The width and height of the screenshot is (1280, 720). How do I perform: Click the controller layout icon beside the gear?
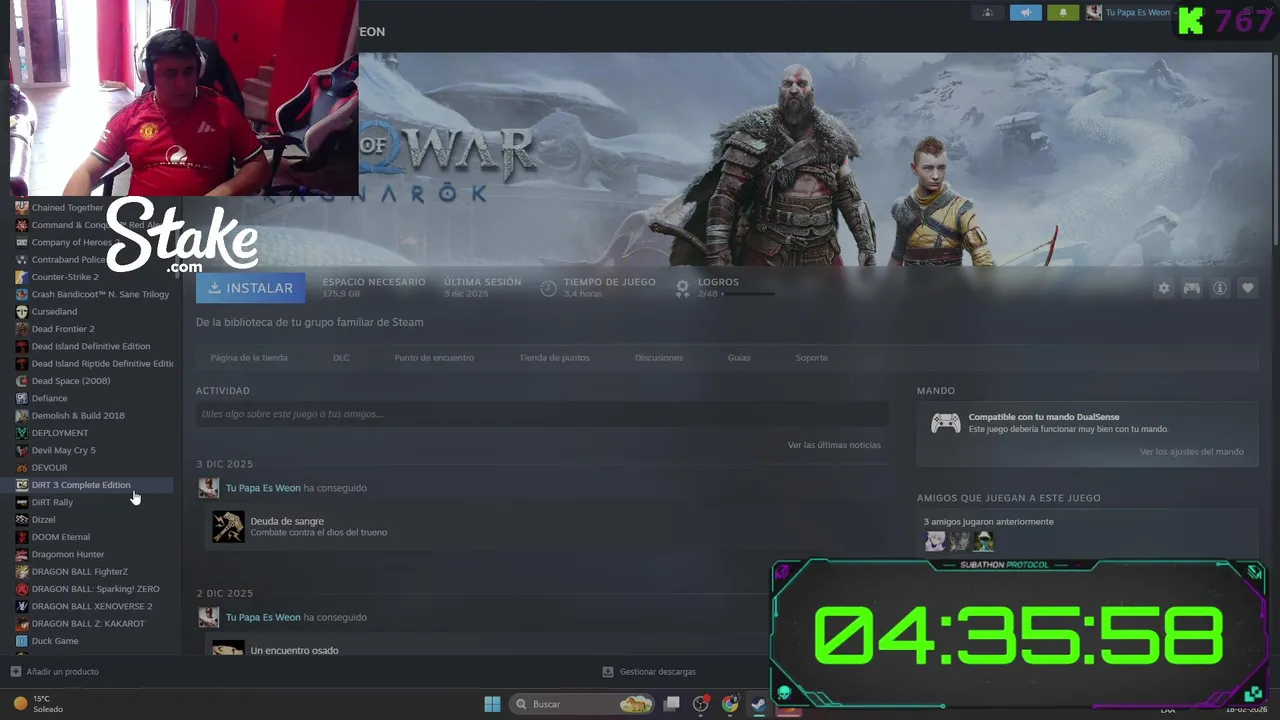[x=1192, y=288]
